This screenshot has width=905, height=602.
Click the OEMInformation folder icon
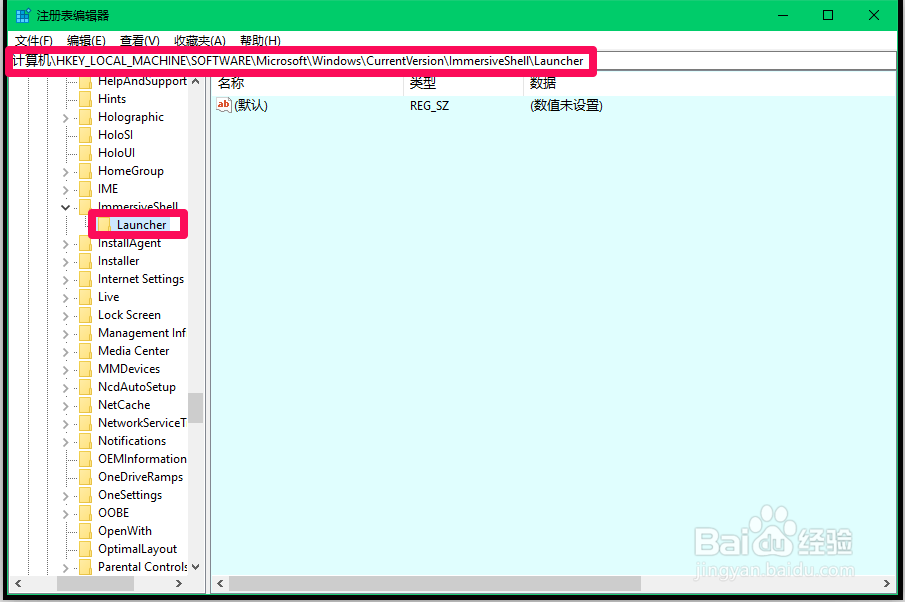pos(85,459)
